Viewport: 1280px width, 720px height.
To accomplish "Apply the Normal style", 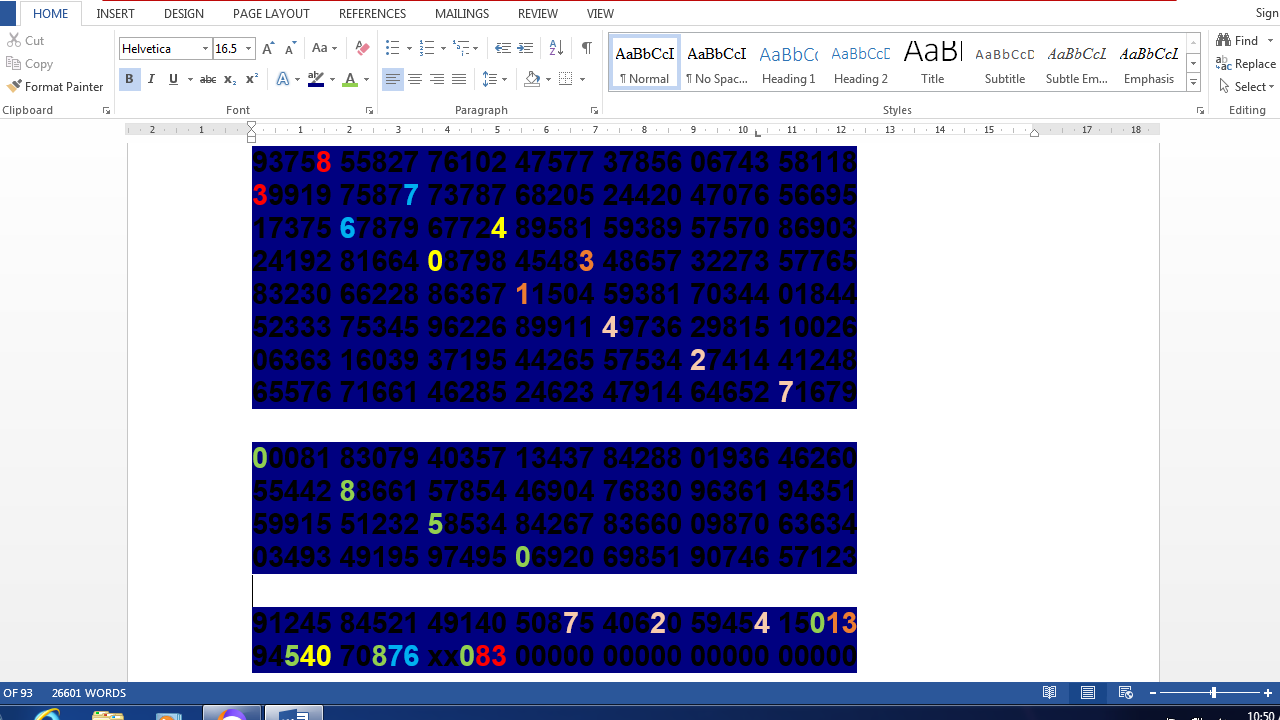I will point(644,63).
